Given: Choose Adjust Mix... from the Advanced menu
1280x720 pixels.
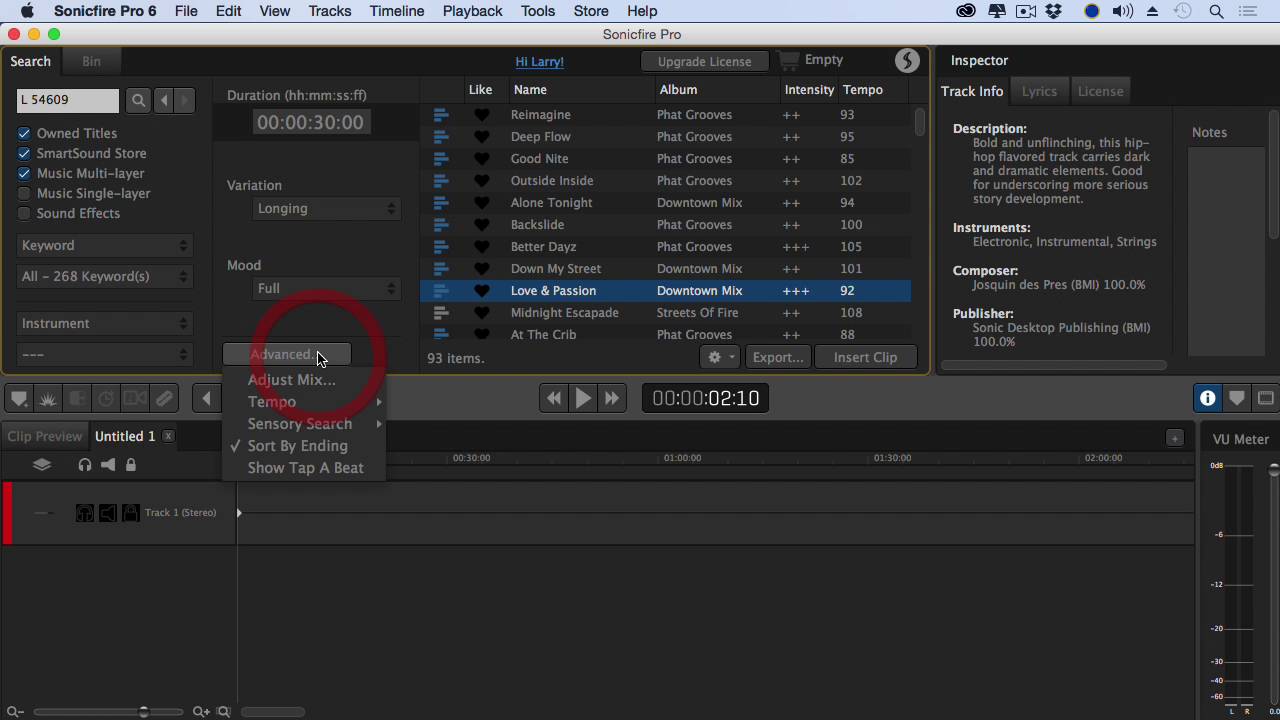Looking at the screenshot, I should point(303,380).
